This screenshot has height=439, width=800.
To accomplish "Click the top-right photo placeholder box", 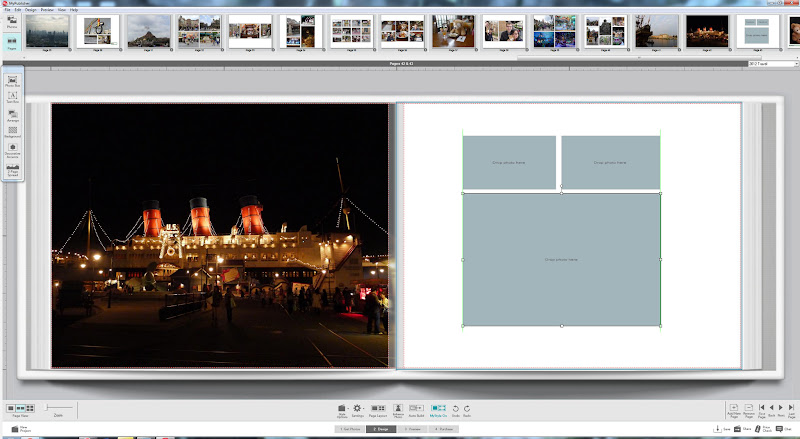I will 610,162.
